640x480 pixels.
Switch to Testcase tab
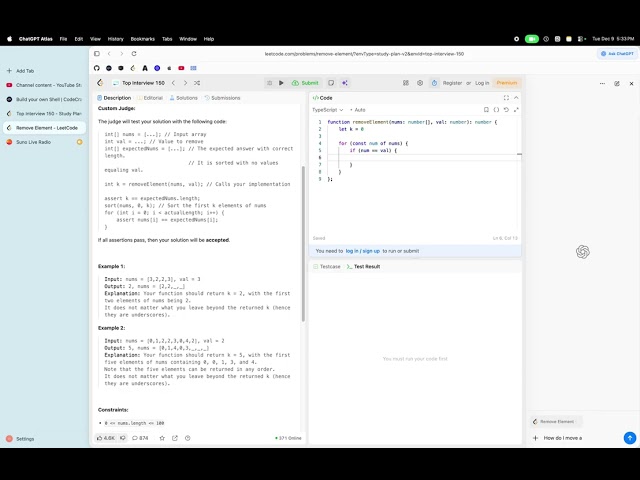(x=327, y=267)
